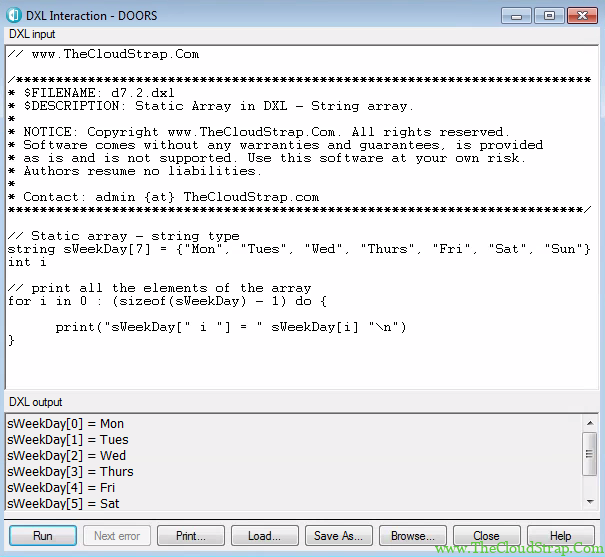Click output line 'sWeekDay[5] = Sat'
605x557 pixels.
coord(63,504)
